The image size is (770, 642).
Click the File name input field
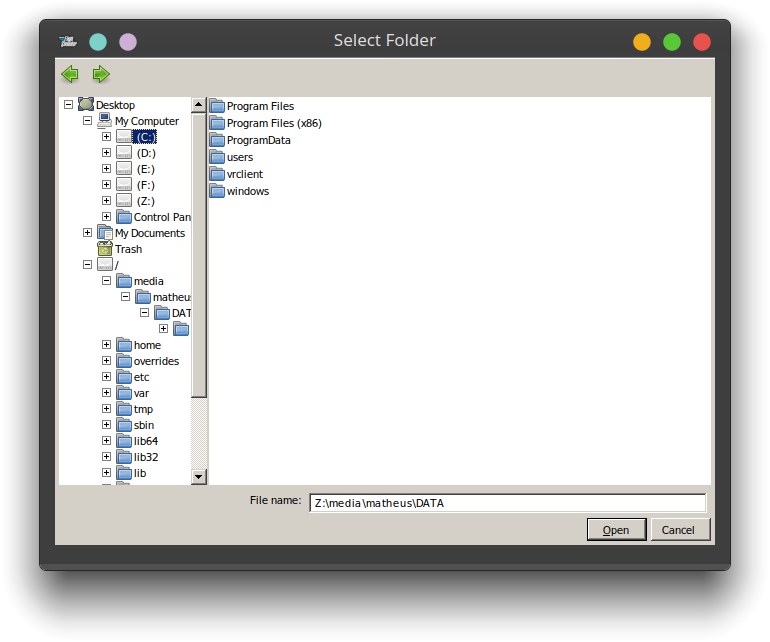[x=507, y=503]
